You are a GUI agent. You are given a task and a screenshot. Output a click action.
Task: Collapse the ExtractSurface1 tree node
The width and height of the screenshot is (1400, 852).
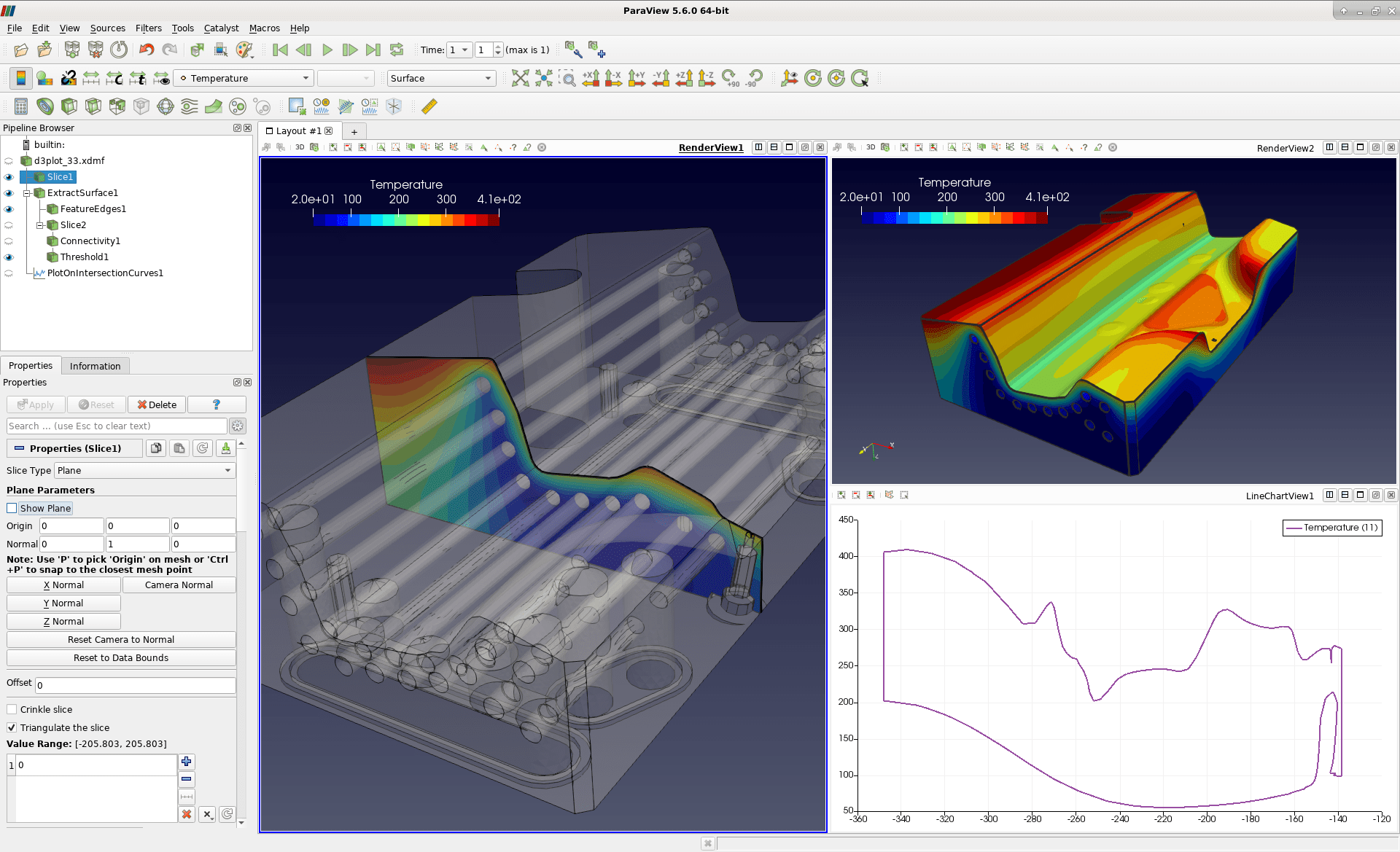[27, 193]
